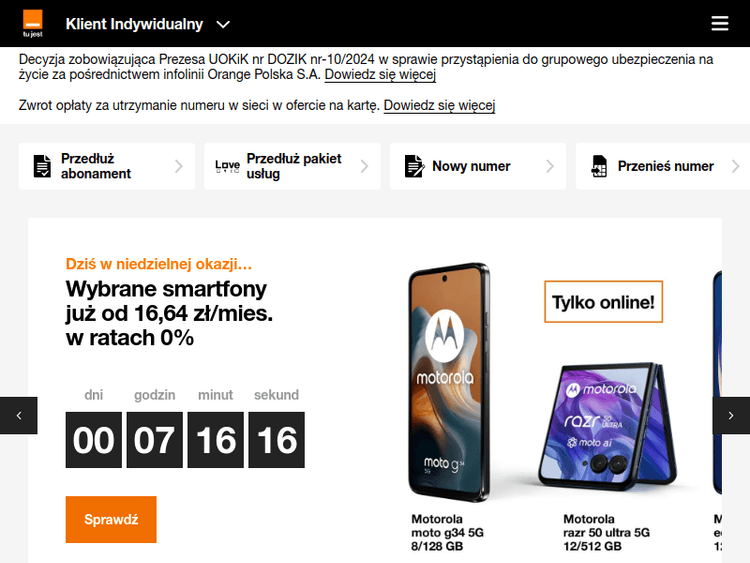Image resolution: width=750 pixels, height=563 pixels.
Task: Open the hamburger menu icon
Action: 720,23
